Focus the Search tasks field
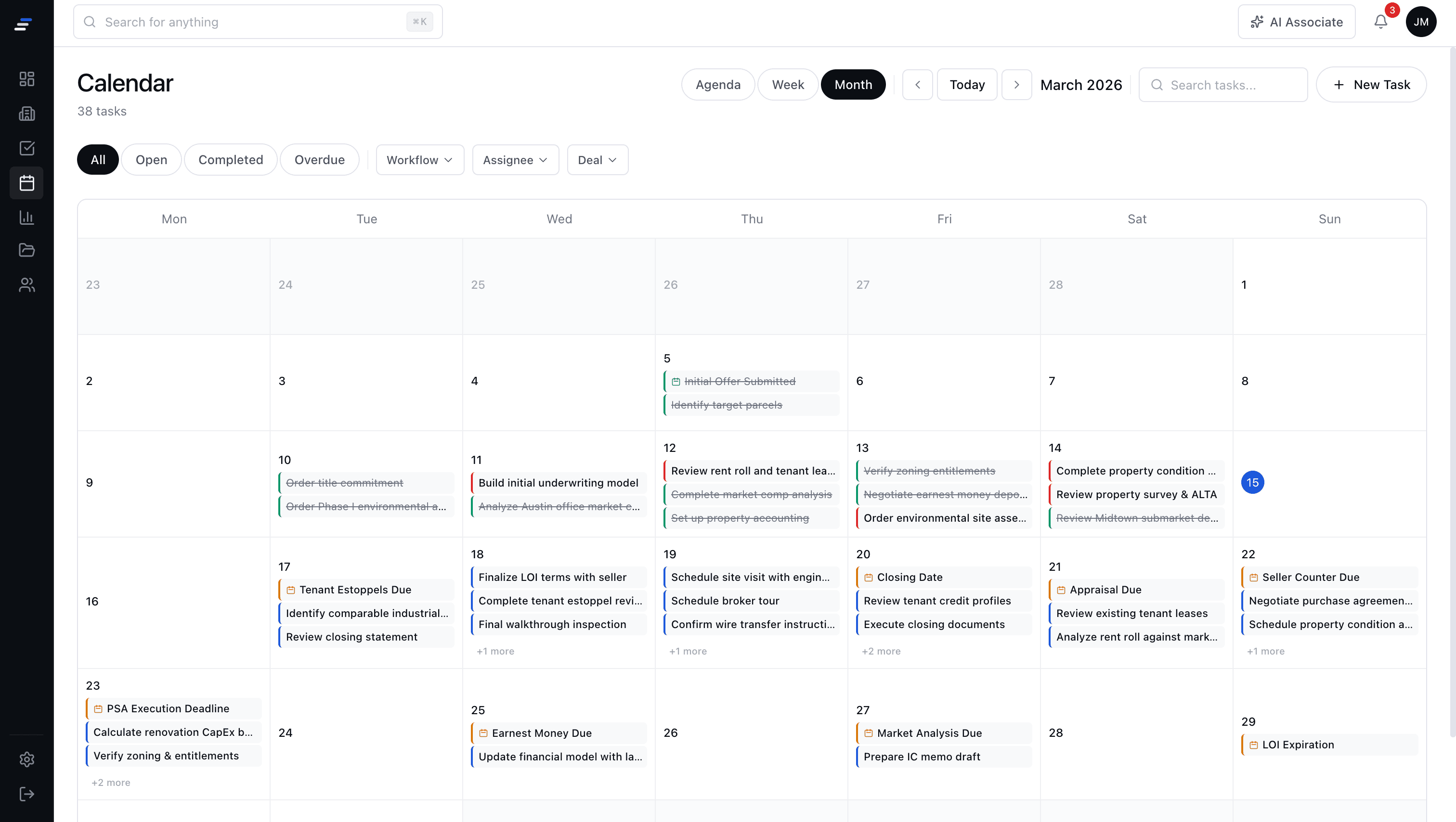Viewport: 1456px width, 822px height. tap(1222, 85)
